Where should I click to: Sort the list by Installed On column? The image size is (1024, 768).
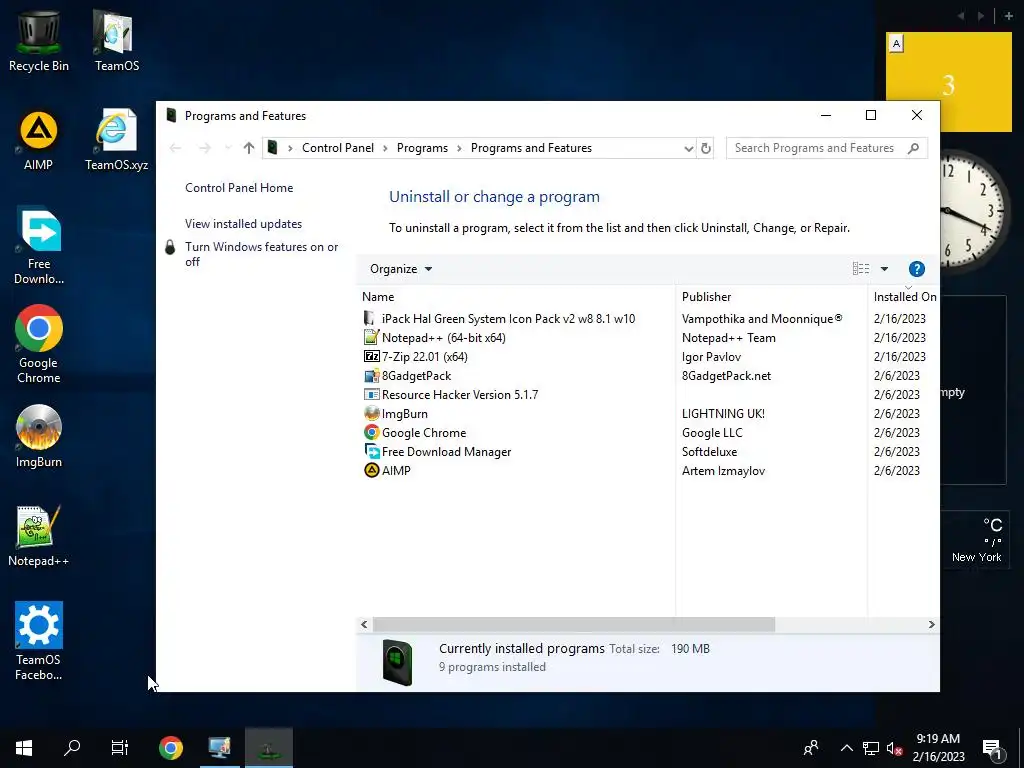coord(904,296)
